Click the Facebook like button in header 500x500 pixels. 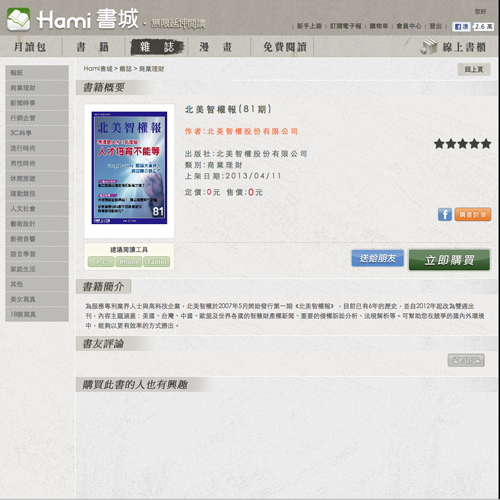(x=461, y=27)
